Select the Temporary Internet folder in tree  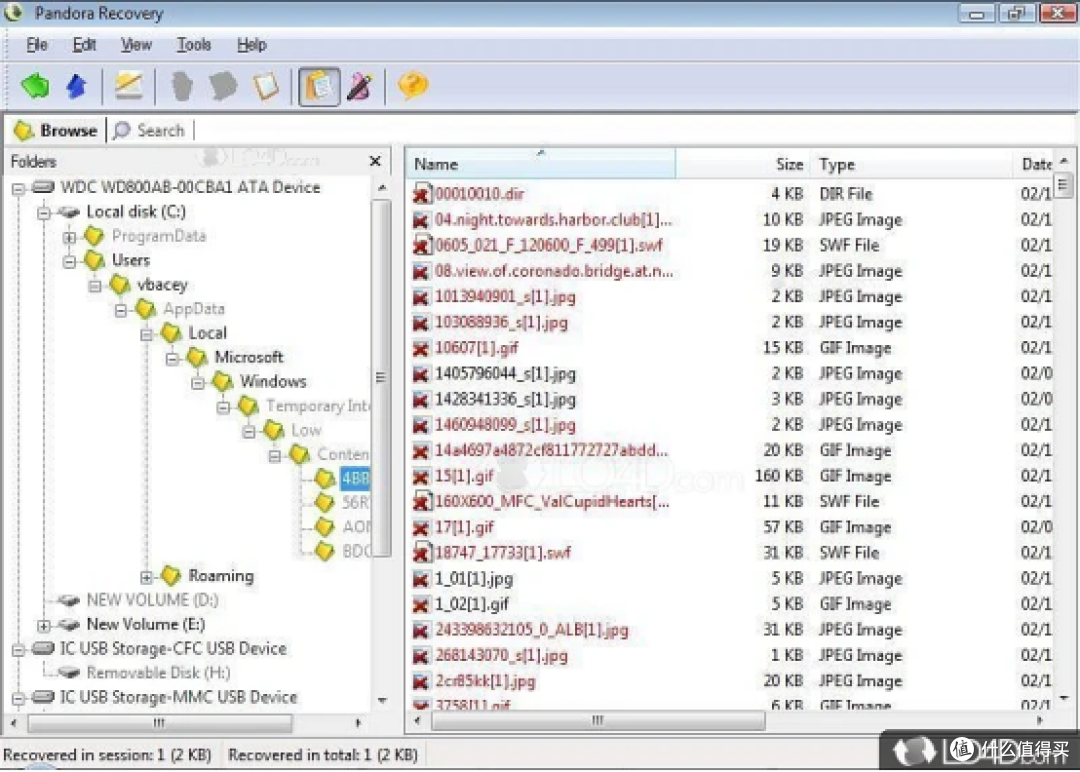pos(318,406)
